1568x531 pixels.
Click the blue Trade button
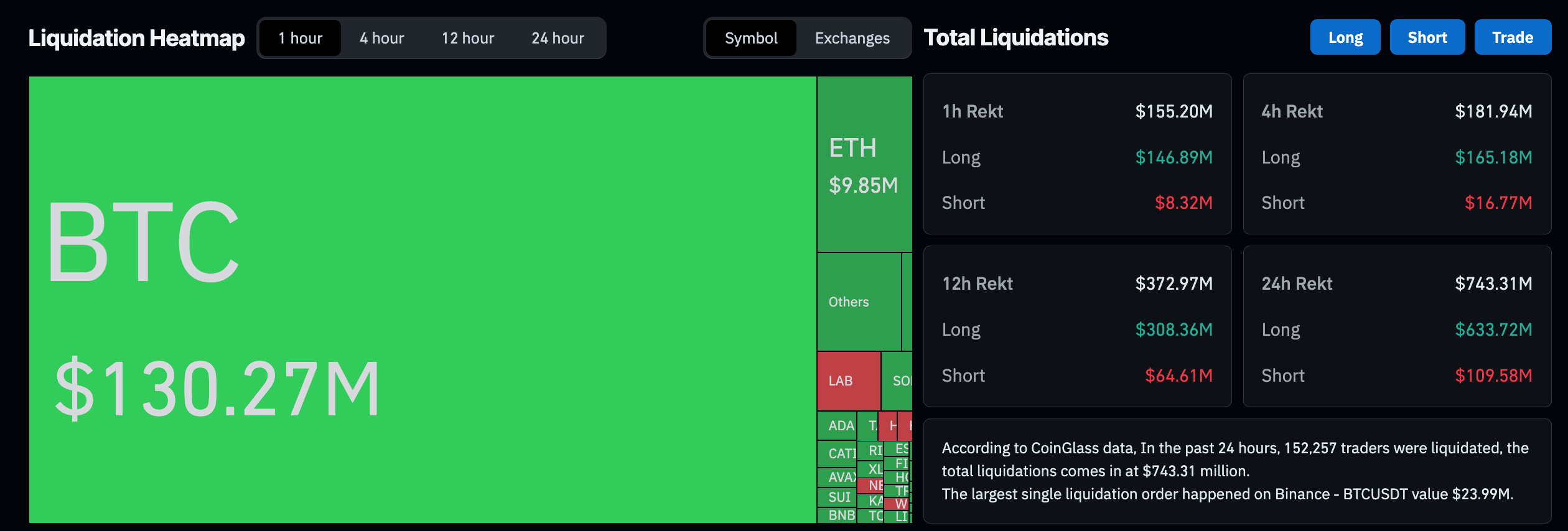pyautogui.click(x=1513, y=37)
